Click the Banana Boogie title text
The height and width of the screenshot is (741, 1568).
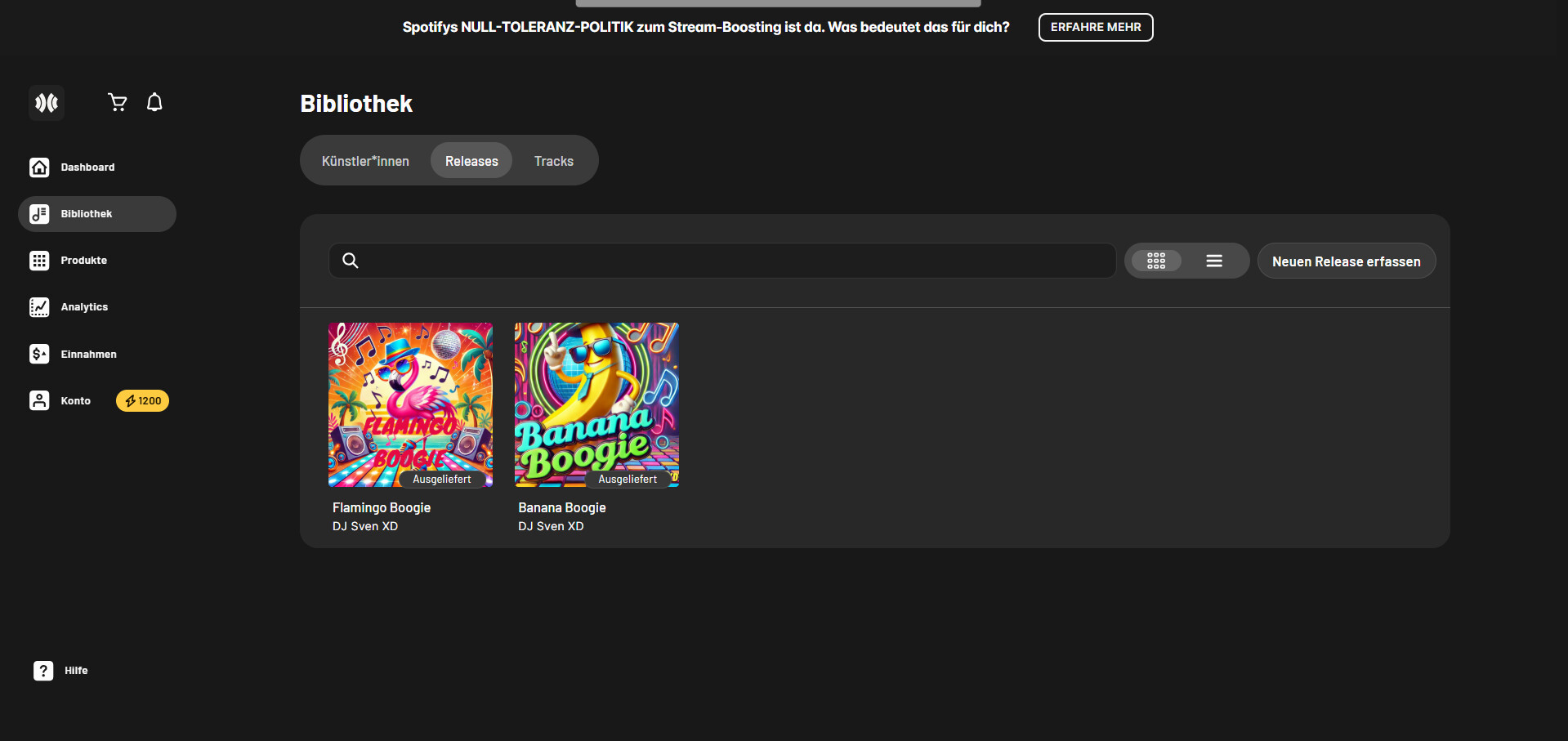(562, 507)
